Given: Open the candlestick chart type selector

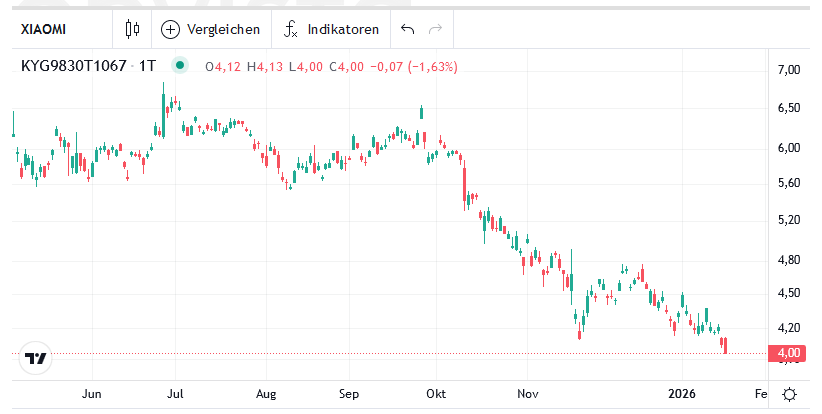Looking at the screenshot, I should (x=132, y=29).
